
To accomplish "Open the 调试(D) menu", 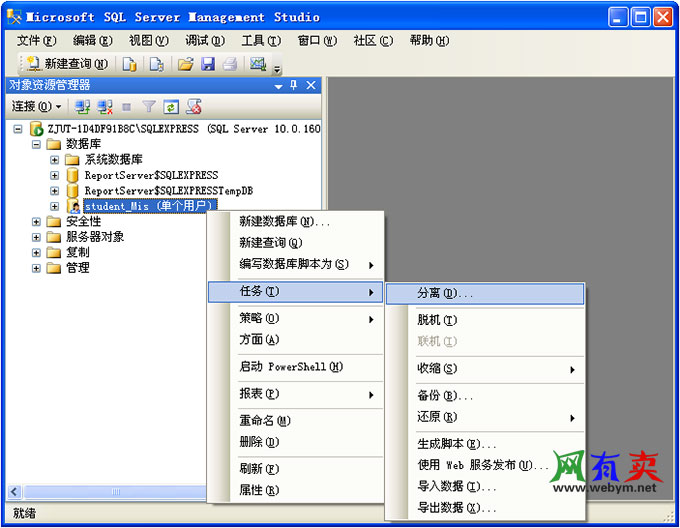I will pyautogui.click(x=205, y=41).
